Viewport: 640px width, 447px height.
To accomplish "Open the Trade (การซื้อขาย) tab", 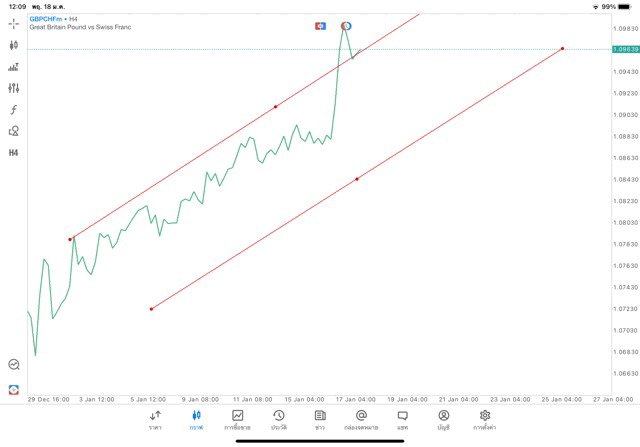I will coord(238,419).
